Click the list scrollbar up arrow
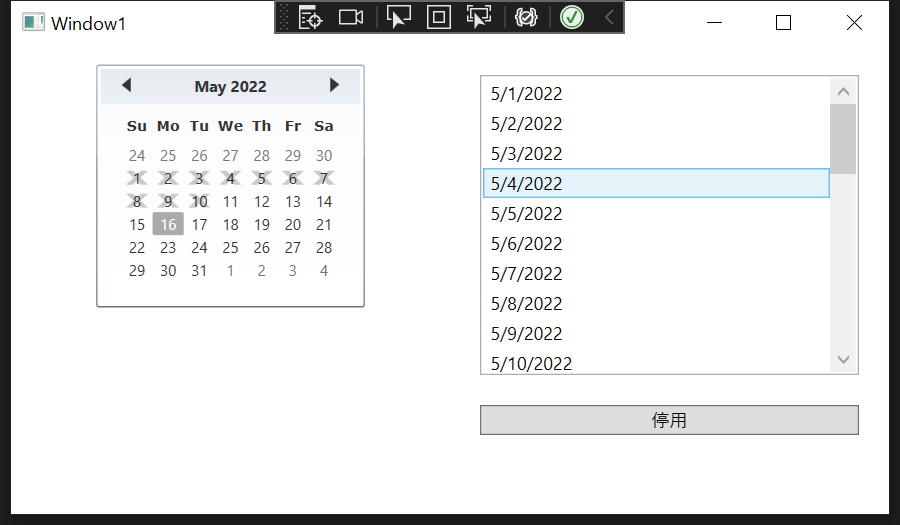The image size is (900, 525). pyautogui.click(x=843, y=91)
